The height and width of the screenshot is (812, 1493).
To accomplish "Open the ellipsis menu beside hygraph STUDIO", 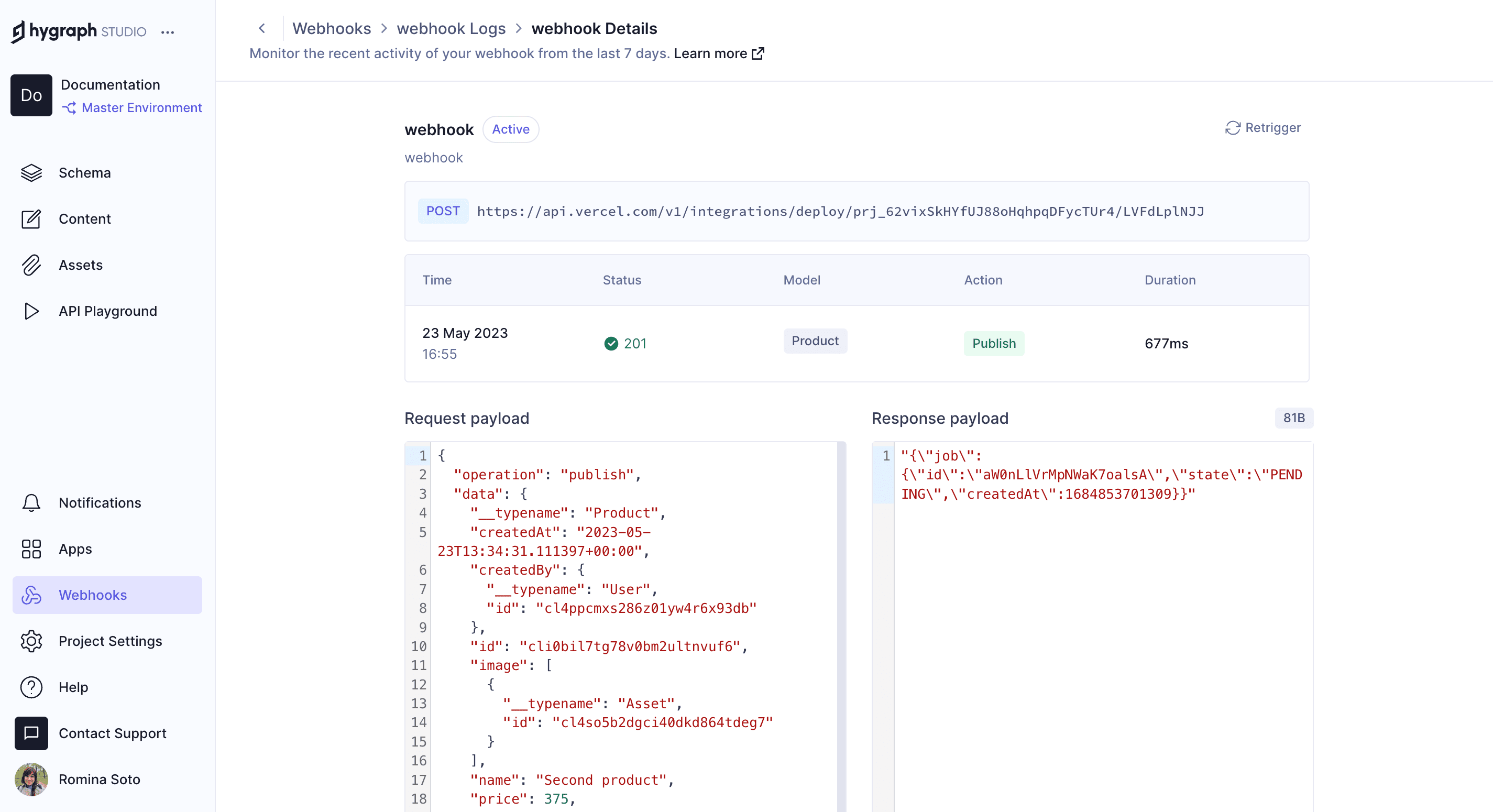I will 168,32.
